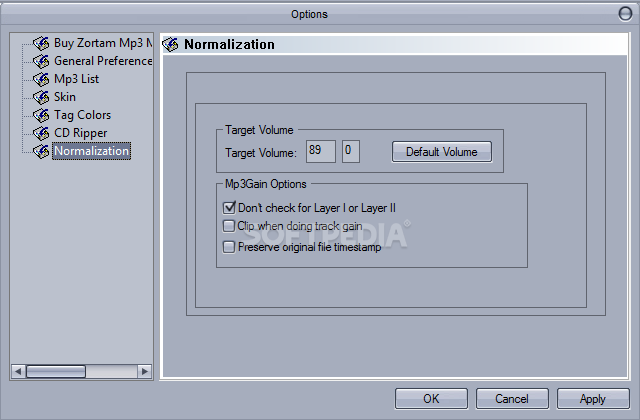Viewport: 640px width, 420px height.
Task: Apply the normalization settings
Action: click(593, 398)
